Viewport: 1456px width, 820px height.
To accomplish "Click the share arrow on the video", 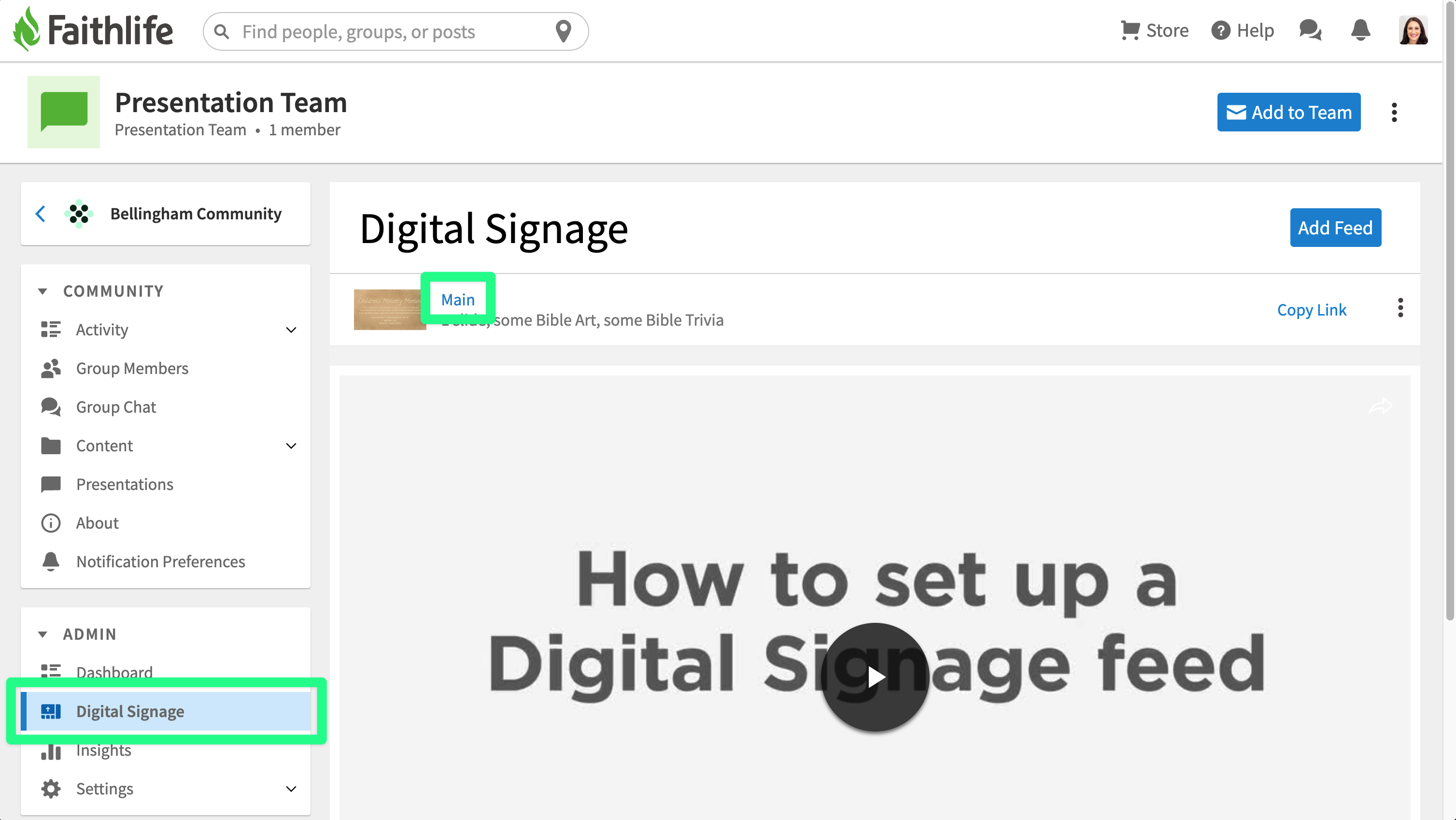I will coord(1380,405).
